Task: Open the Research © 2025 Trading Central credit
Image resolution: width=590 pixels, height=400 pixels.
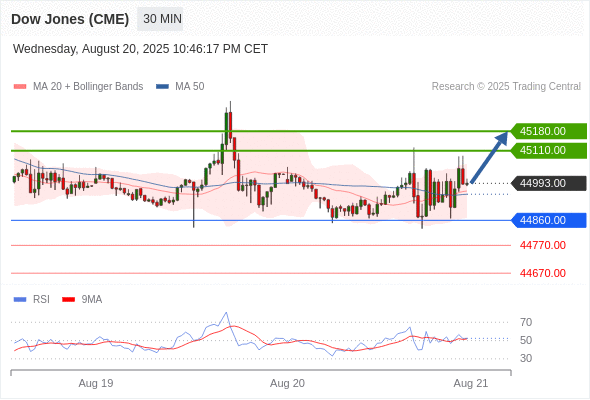Action: pos(506,87)
